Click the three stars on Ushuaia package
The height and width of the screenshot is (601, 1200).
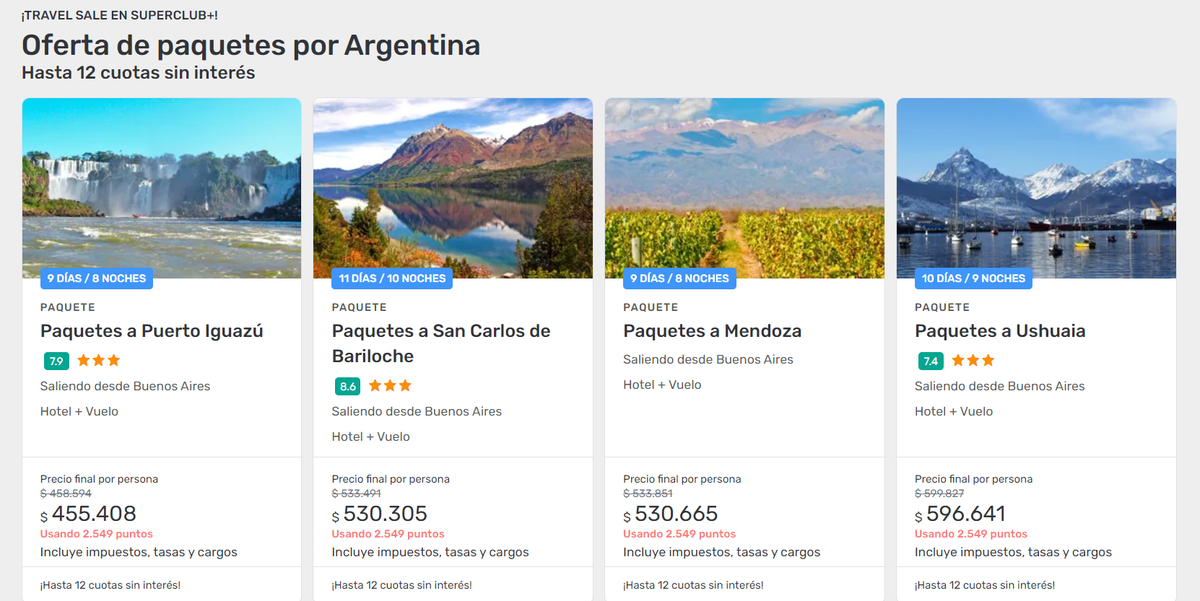(x=973, y=361)
